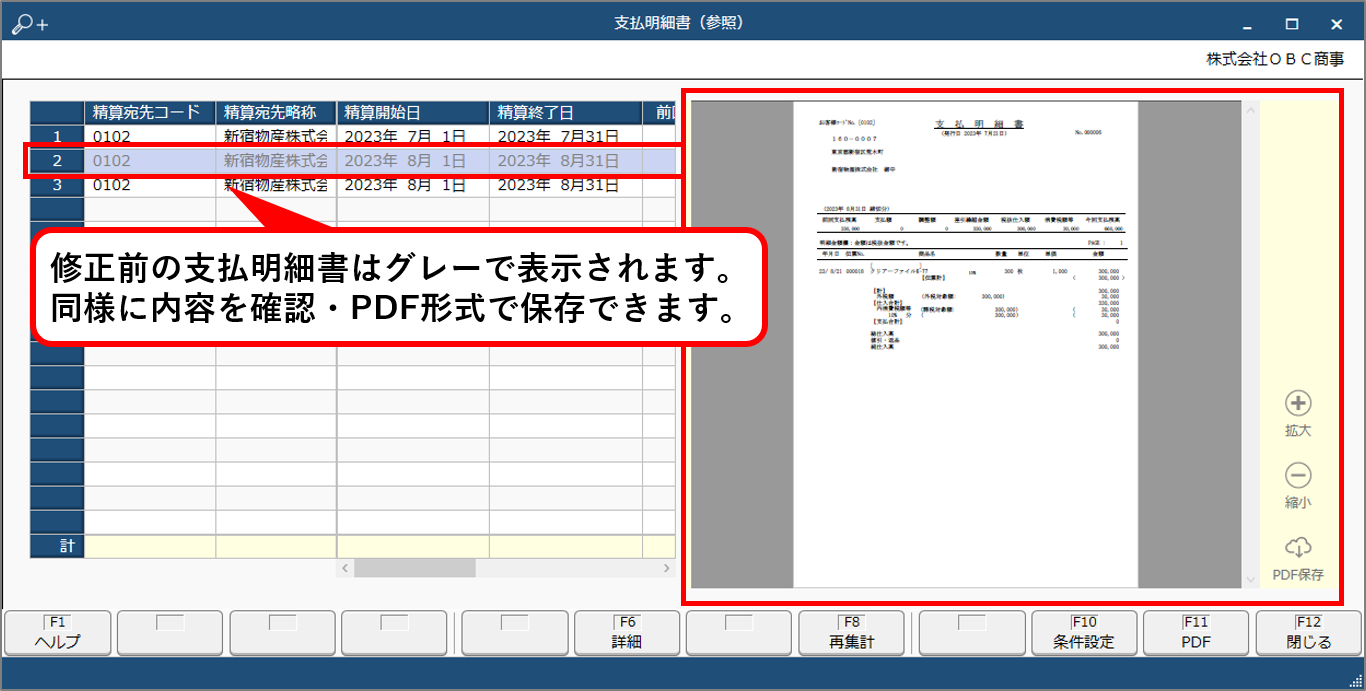The width and height of the screenshot is (1366, 691).
Task: Select cell 2023年 7月31日 in row 1
Action: click(566, 136)
